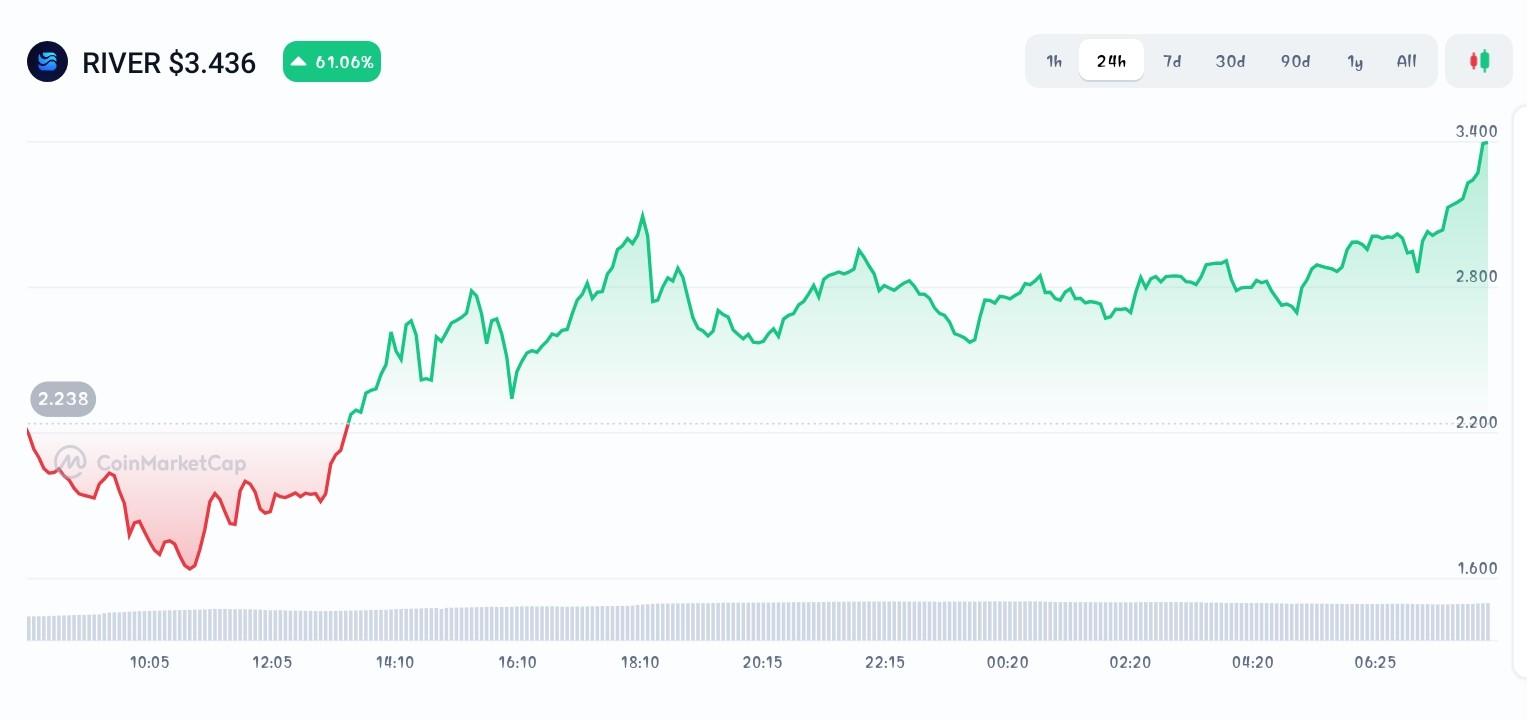Switch chart to 7d range
Image resolution: width=1527 pixels, height=720 pixels.
pyautogui.click(x=1172, y=61)
